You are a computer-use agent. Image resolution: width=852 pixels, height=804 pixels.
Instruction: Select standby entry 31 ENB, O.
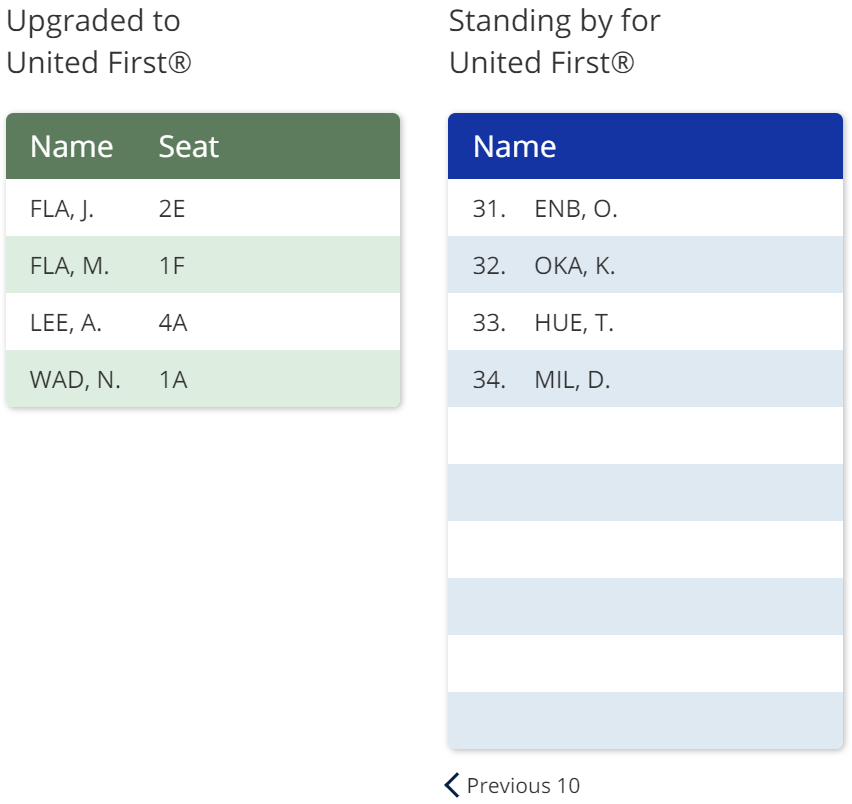click(x=645, y=208)
